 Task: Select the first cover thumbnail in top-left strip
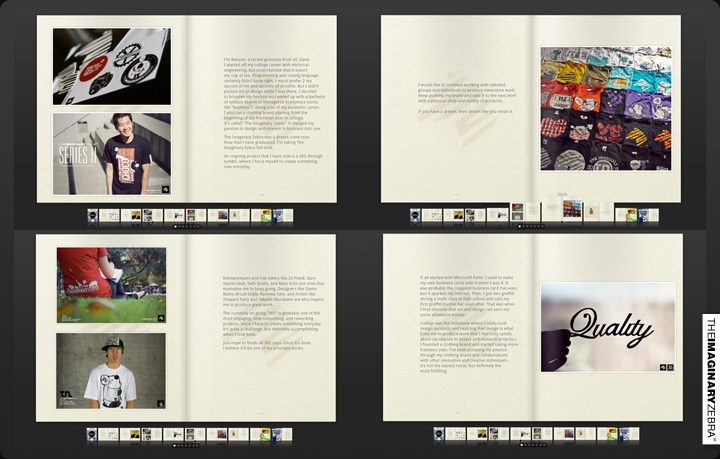(92, 215)
